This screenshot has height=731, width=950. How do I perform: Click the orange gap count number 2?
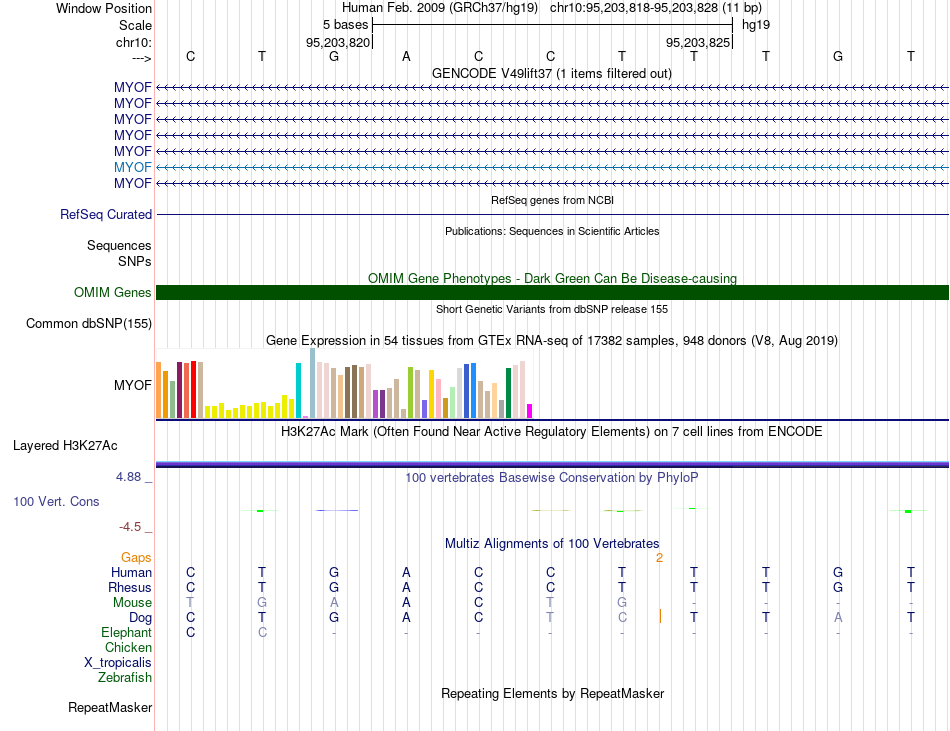659,558
